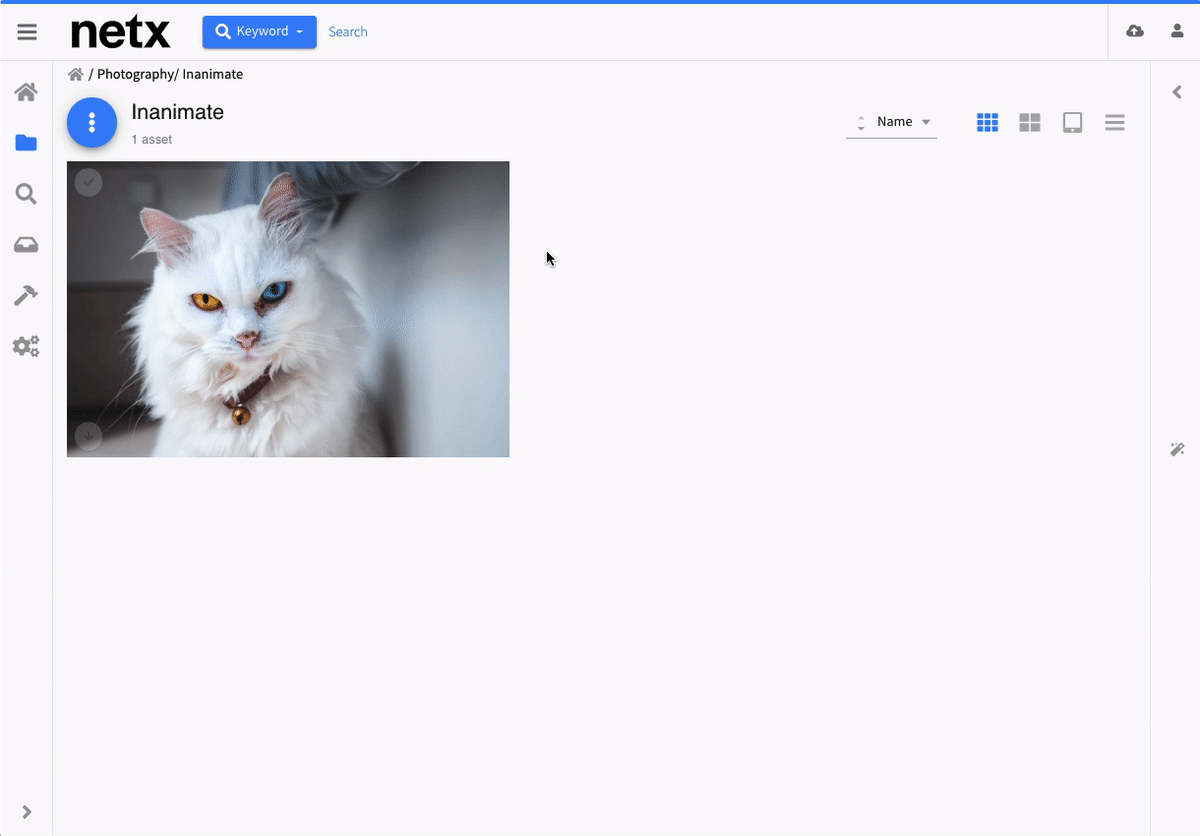This screenshot has height=836, width=1200.
Task: Open the hammer Tools sidebar icon
Action: [x=26, y=296]
